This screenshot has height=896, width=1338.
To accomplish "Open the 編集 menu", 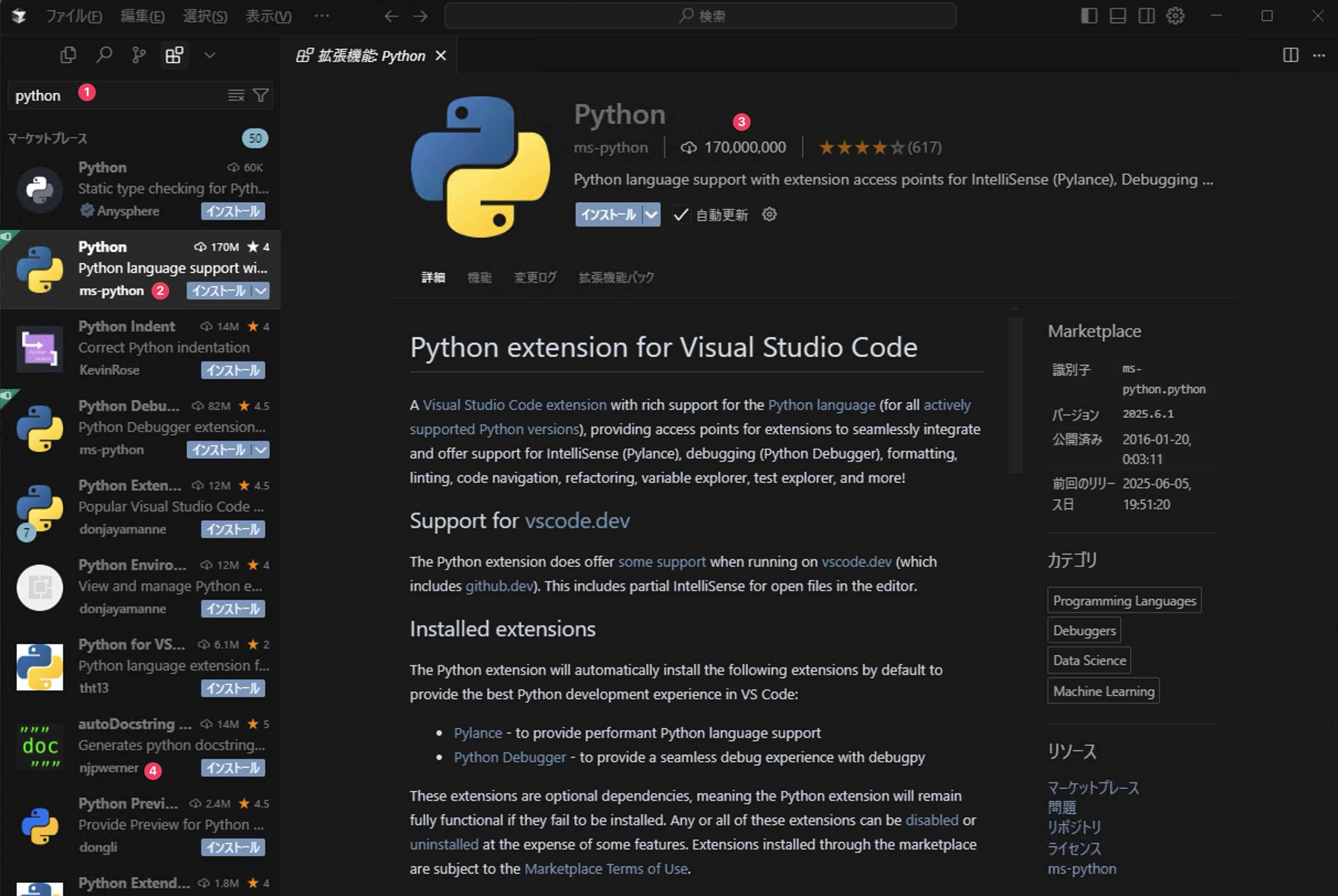I will point(143,16).
